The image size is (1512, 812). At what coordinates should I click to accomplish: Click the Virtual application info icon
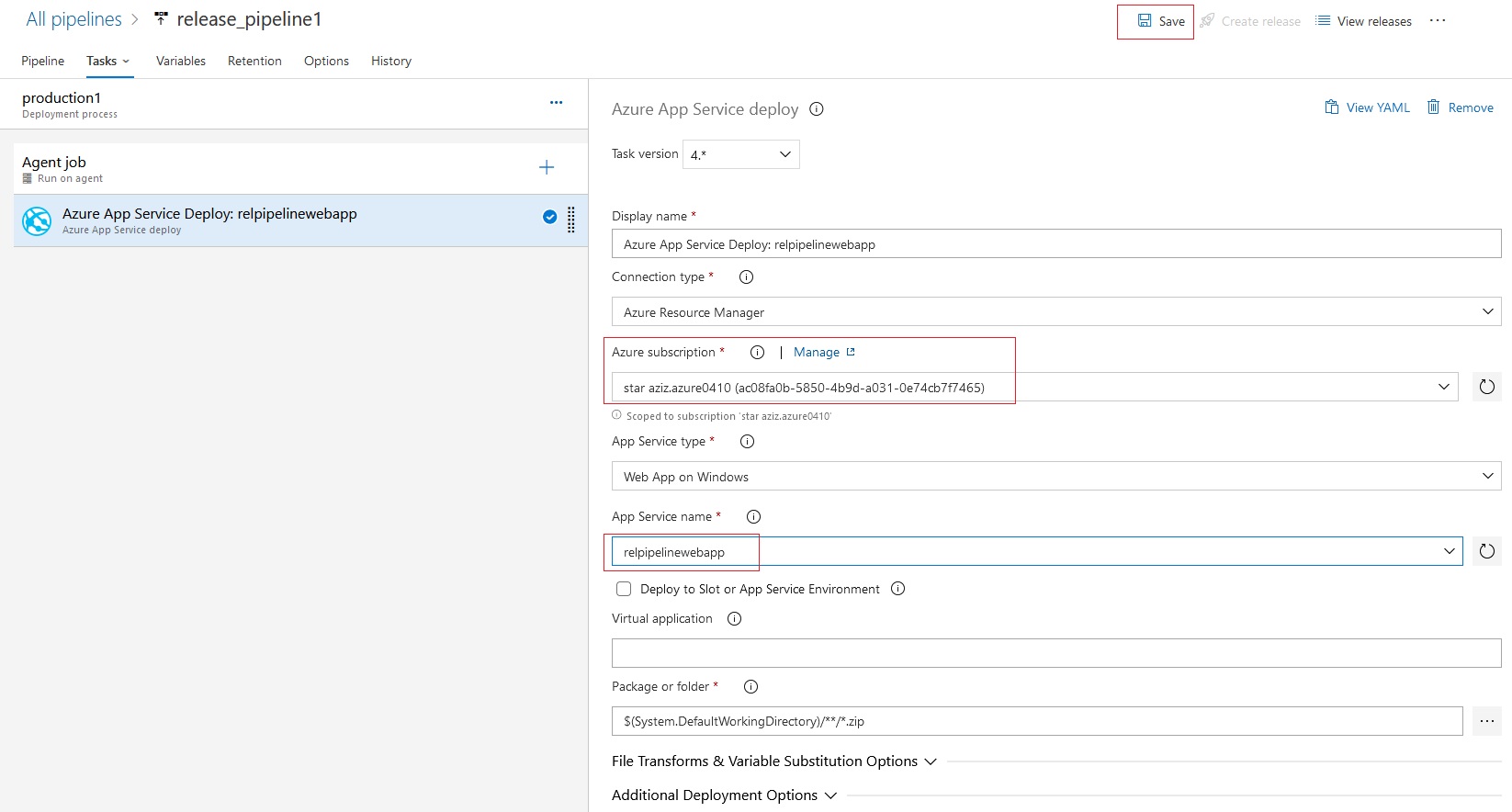[x=735, y=618]
